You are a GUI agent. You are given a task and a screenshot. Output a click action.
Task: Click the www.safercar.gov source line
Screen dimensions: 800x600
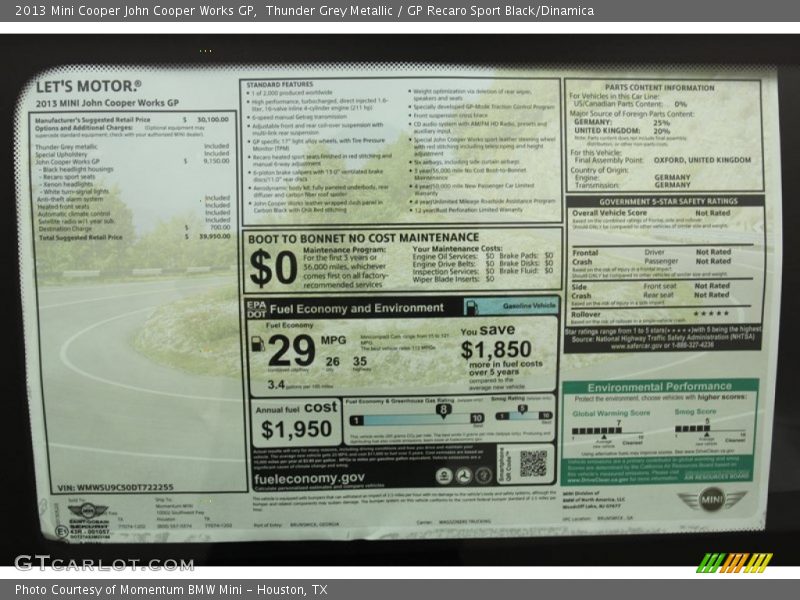pyautogui.click(x=663, y=345)
